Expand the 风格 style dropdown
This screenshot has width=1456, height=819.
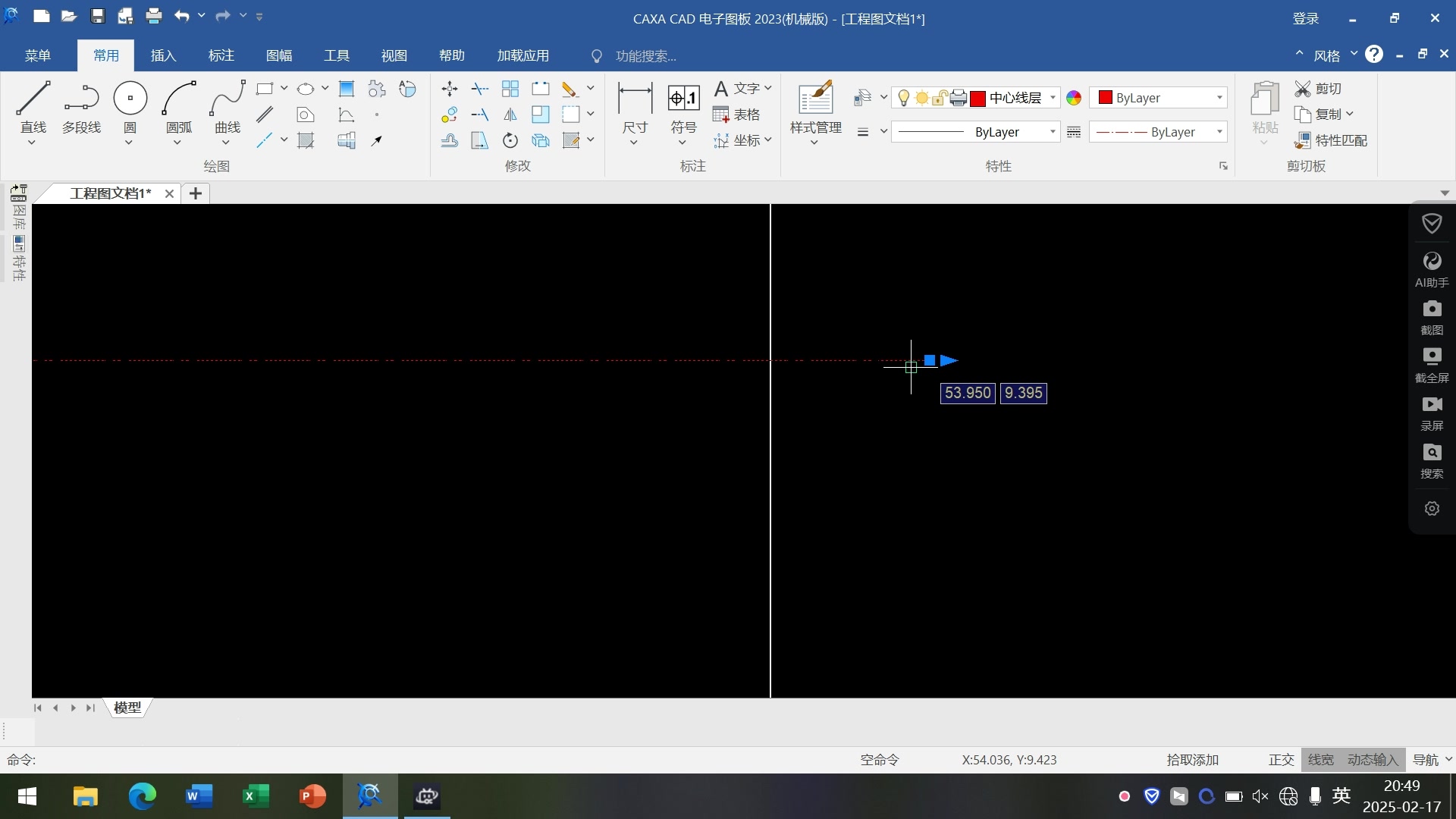(1354, 55)
